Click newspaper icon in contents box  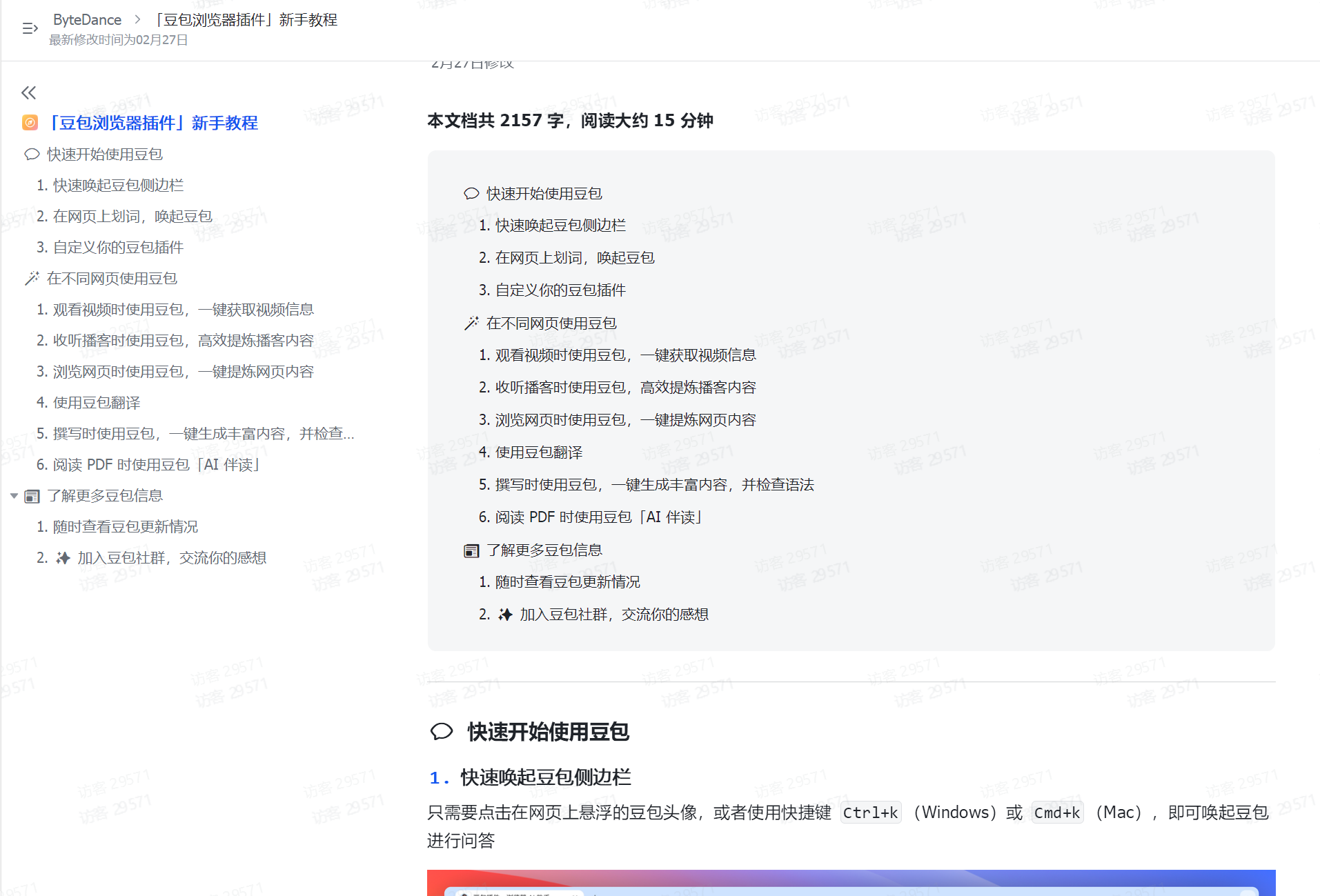click(471, 550)
